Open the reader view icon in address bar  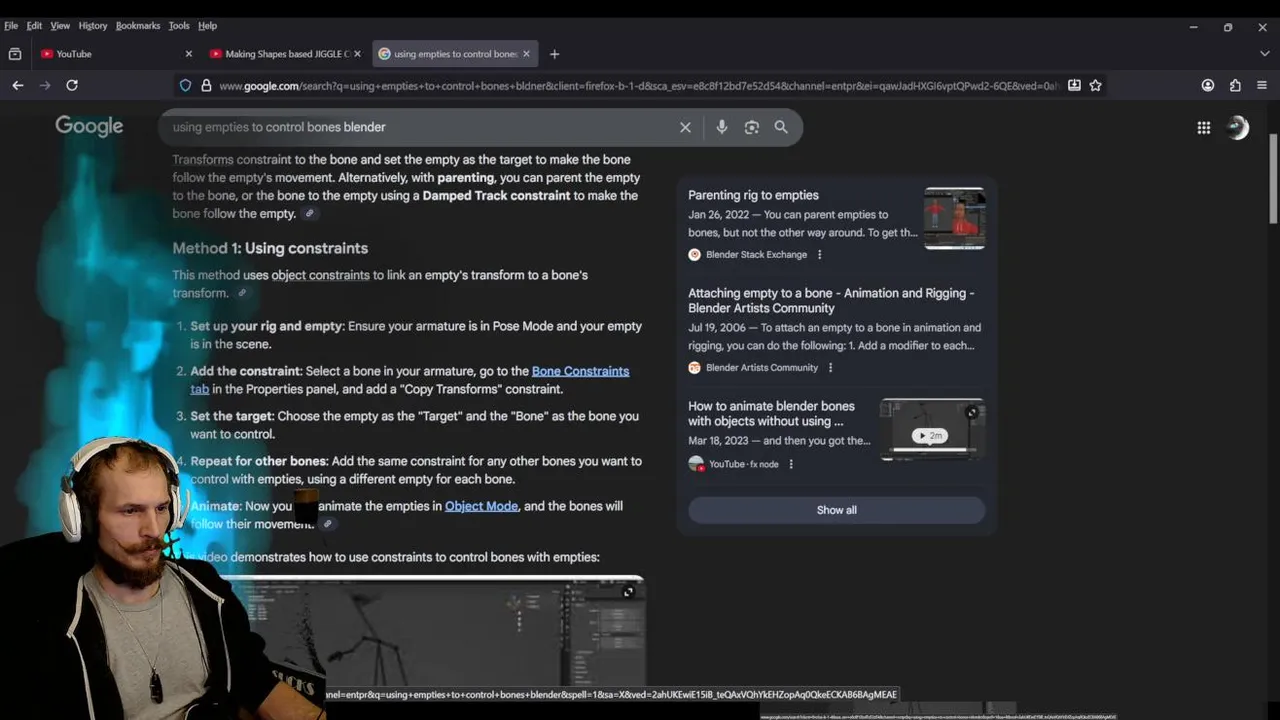(1074, 86)
